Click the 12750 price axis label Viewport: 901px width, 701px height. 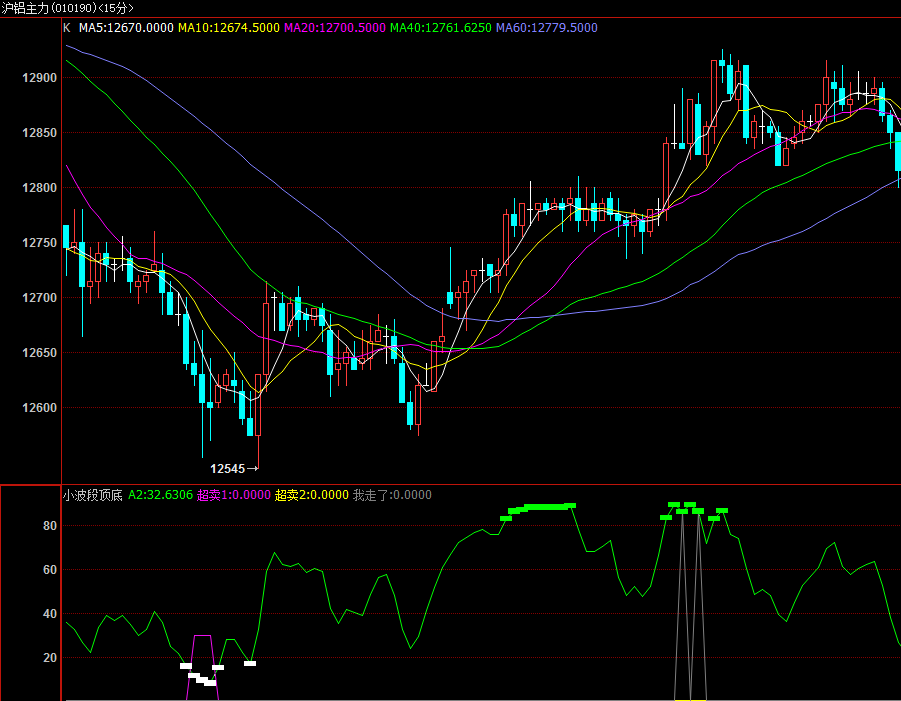pos(40,243)
